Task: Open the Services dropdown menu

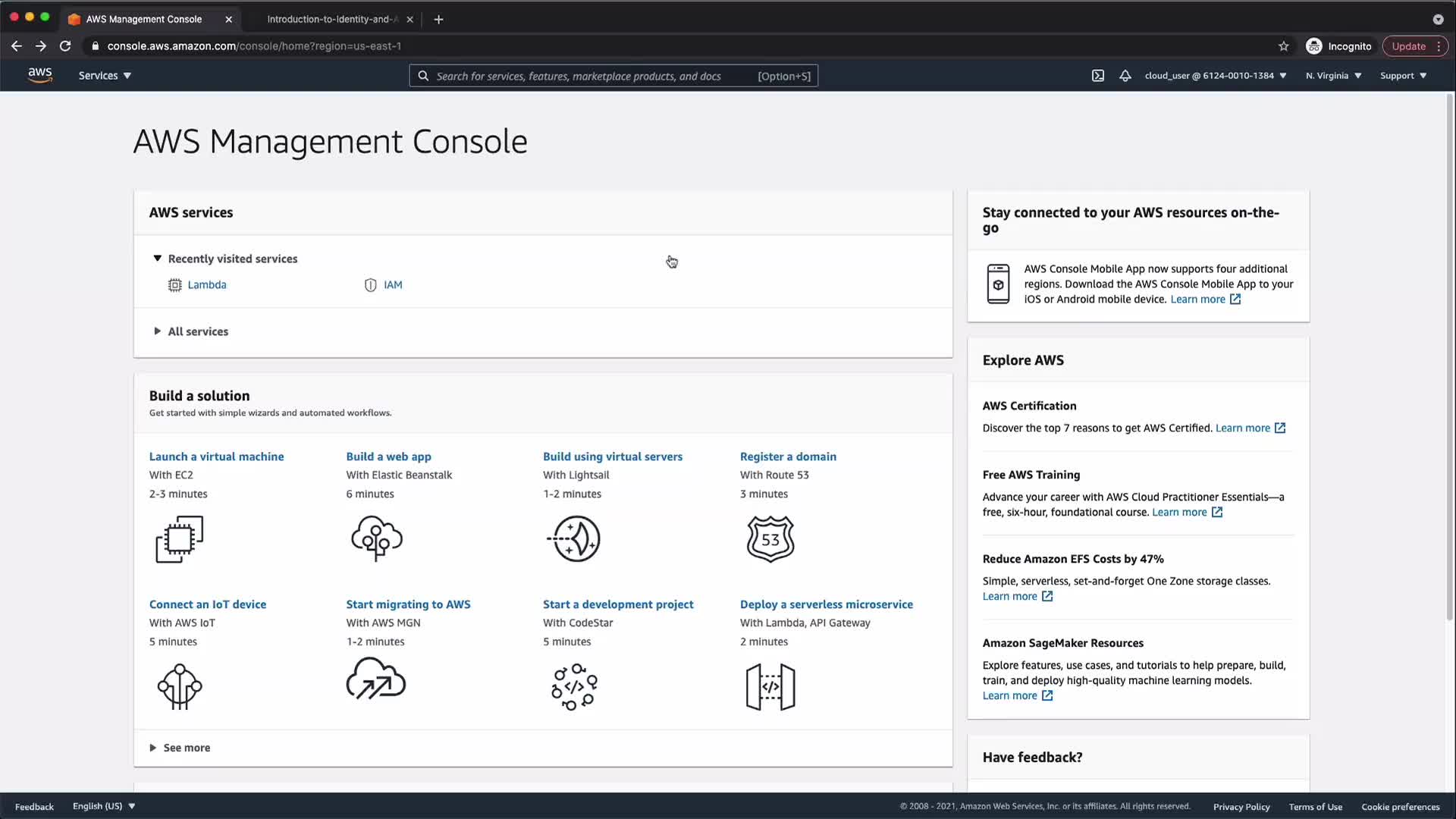Action: pos(105,76)
